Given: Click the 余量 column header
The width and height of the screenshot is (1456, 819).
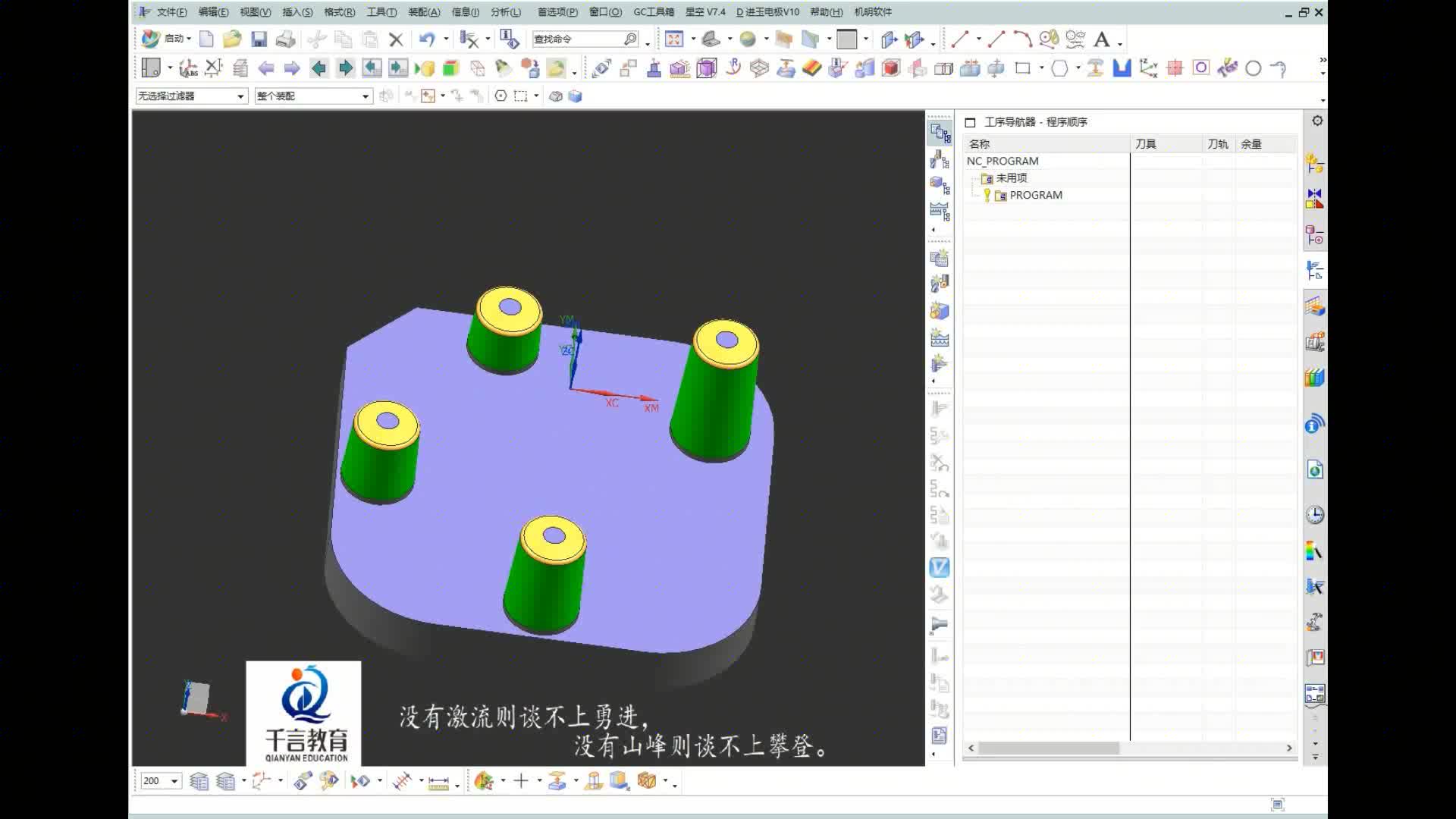Looking at the screenshot, I should click(1266, 144).
